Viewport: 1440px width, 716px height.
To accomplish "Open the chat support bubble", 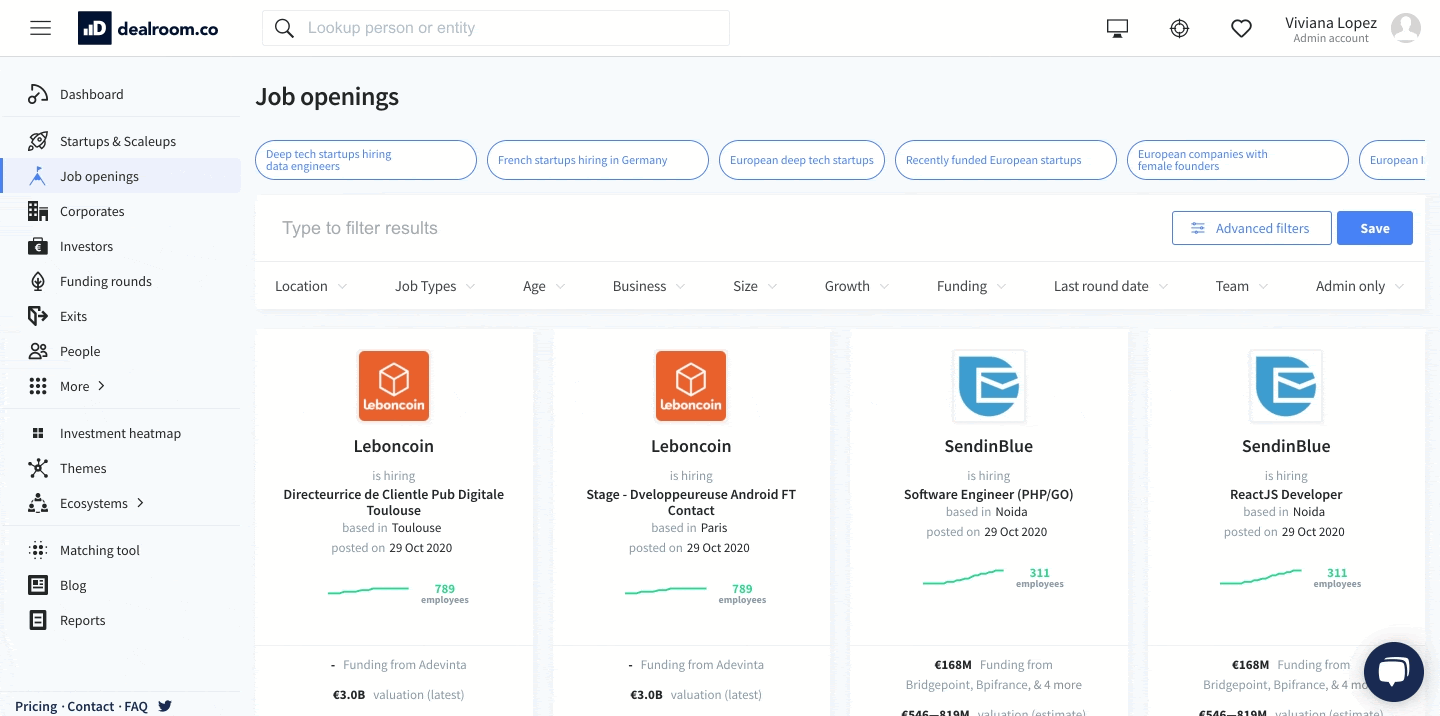I will point(1393,672).
